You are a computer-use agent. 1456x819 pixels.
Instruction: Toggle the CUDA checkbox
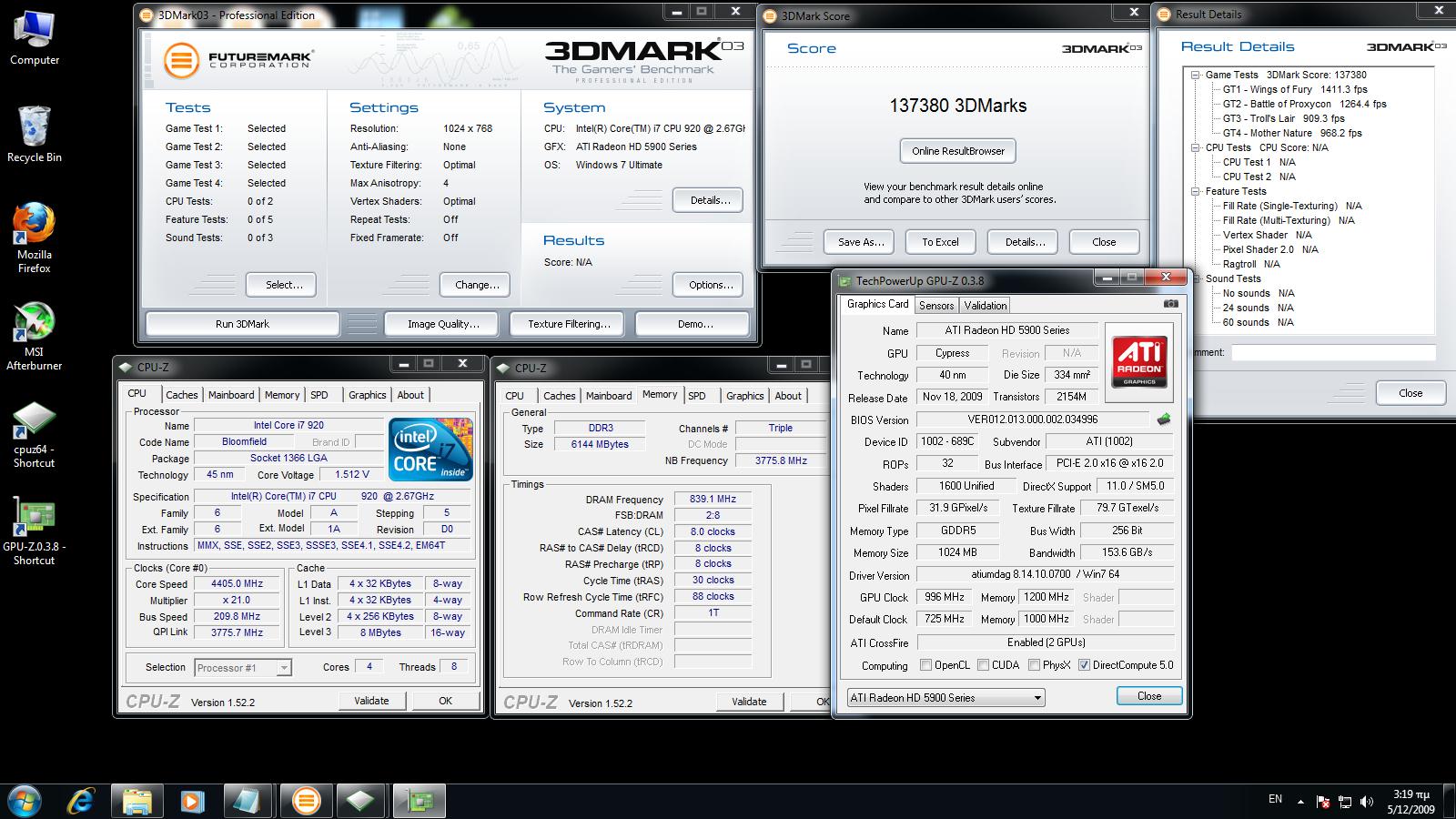pos(984,665)
